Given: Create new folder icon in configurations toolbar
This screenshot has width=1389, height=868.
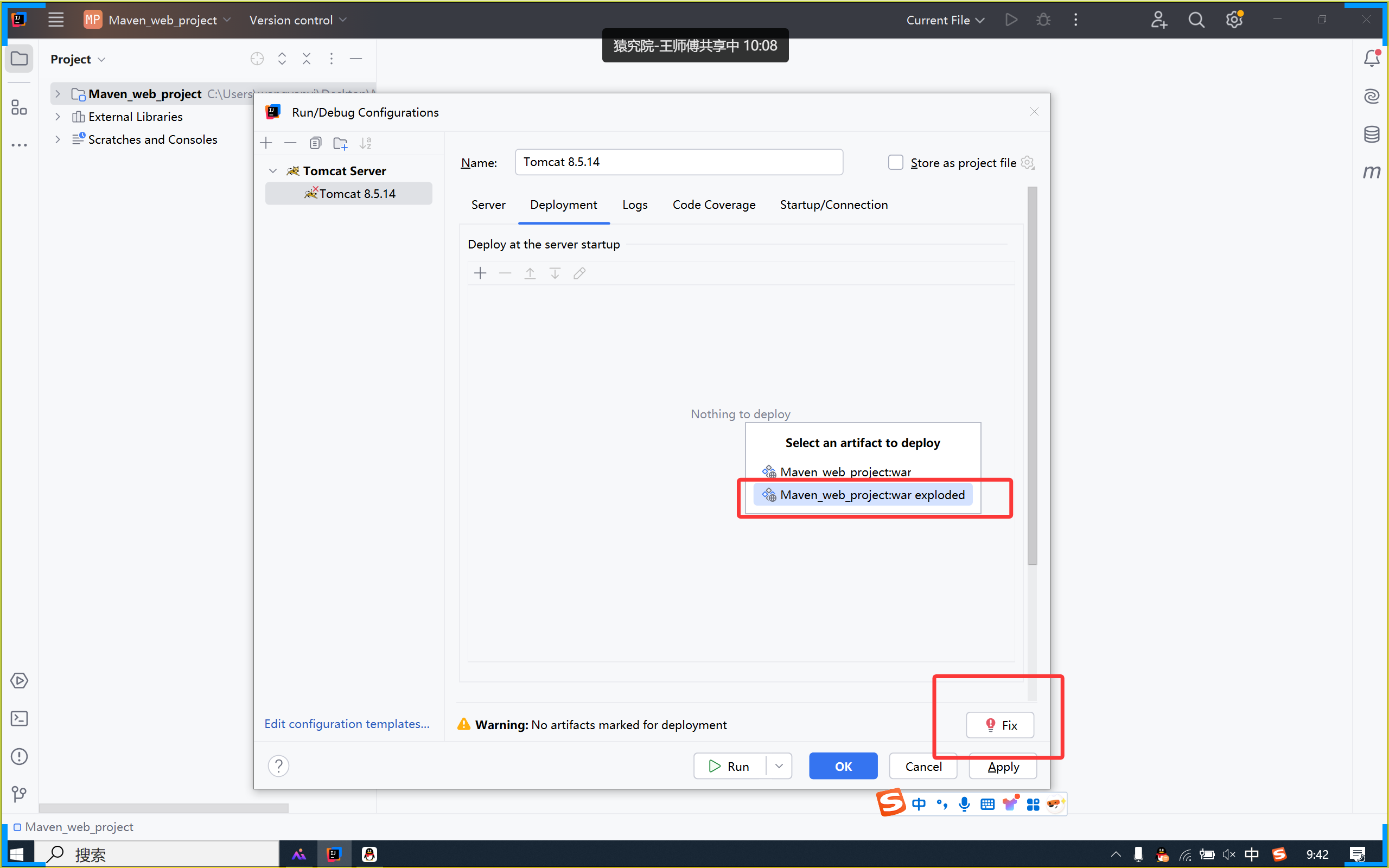Looking at the screenshot, I should click(340, 143).
